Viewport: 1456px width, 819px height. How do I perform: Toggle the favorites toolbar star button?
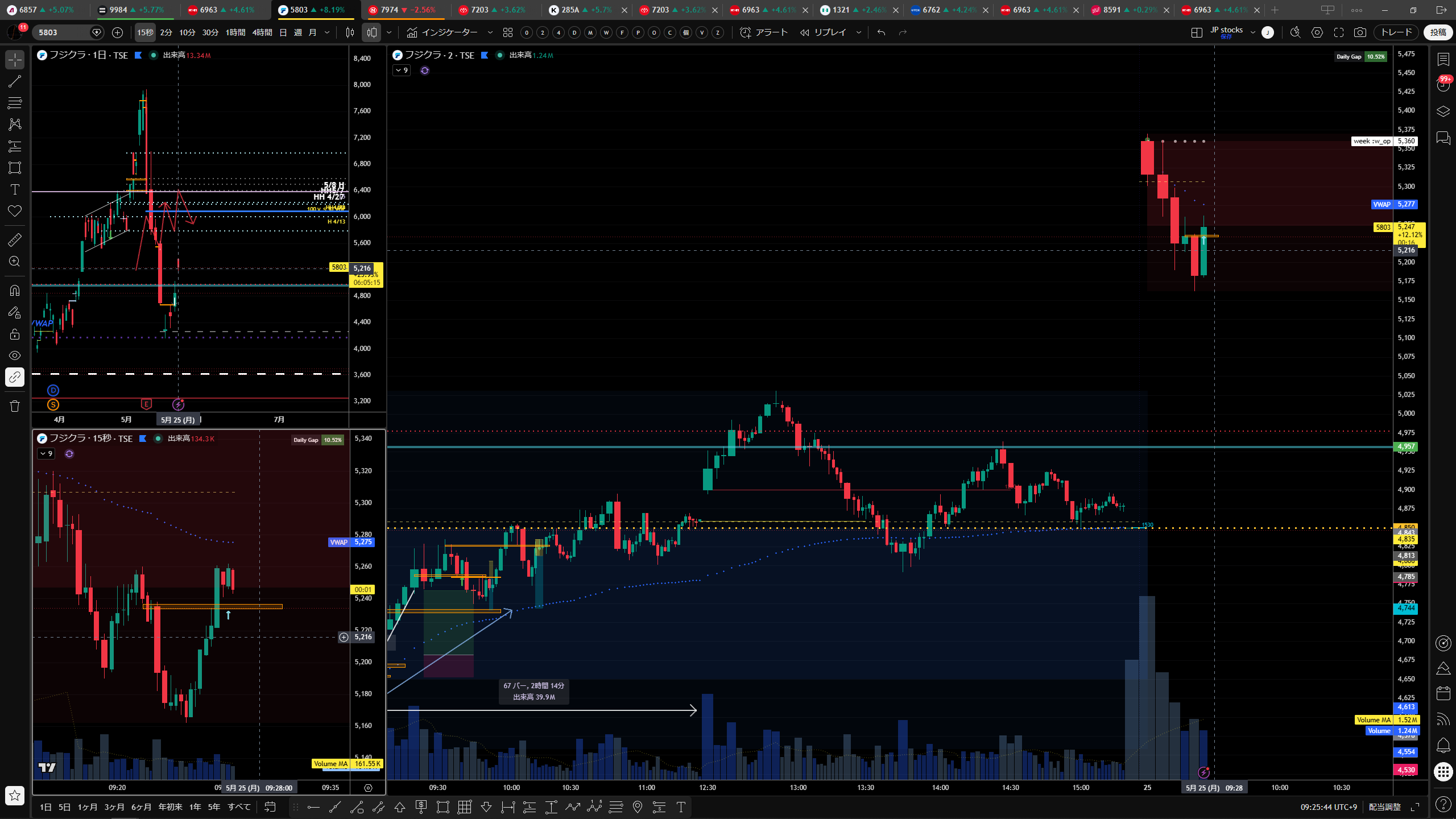[x=15, y=796]
